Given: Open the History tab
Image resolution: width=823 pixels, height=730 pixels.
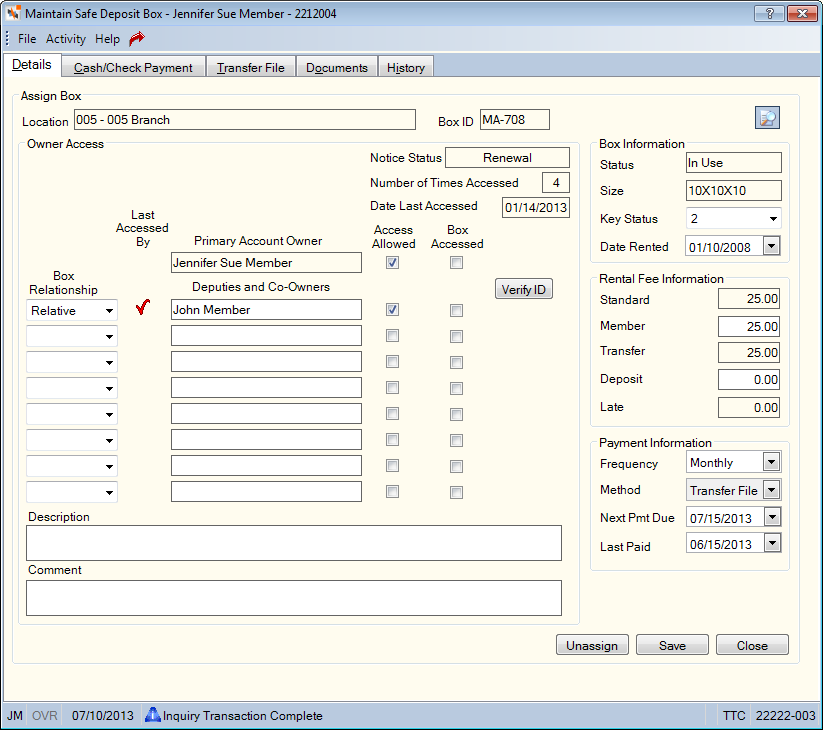Looking at the screenshot, I should point(406,68).
